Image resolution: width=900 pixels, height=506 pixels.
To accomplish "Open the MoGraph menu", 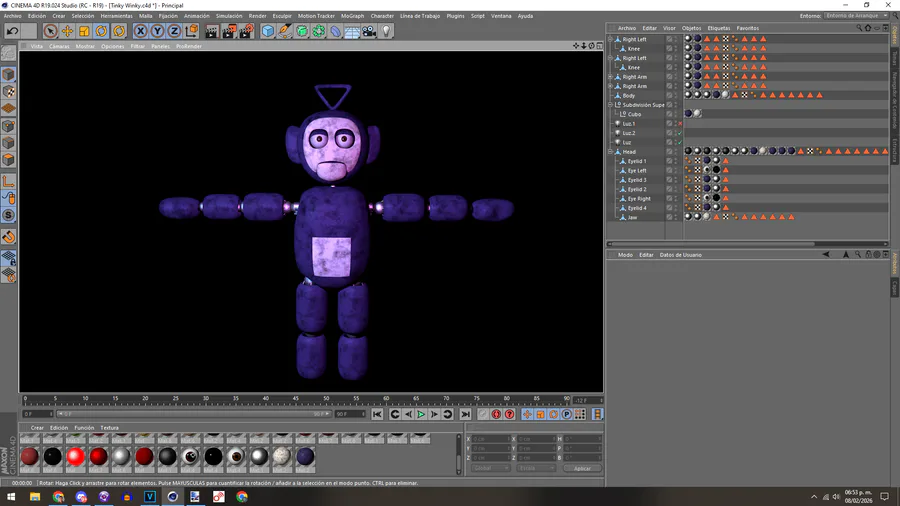I will (352, 16).
